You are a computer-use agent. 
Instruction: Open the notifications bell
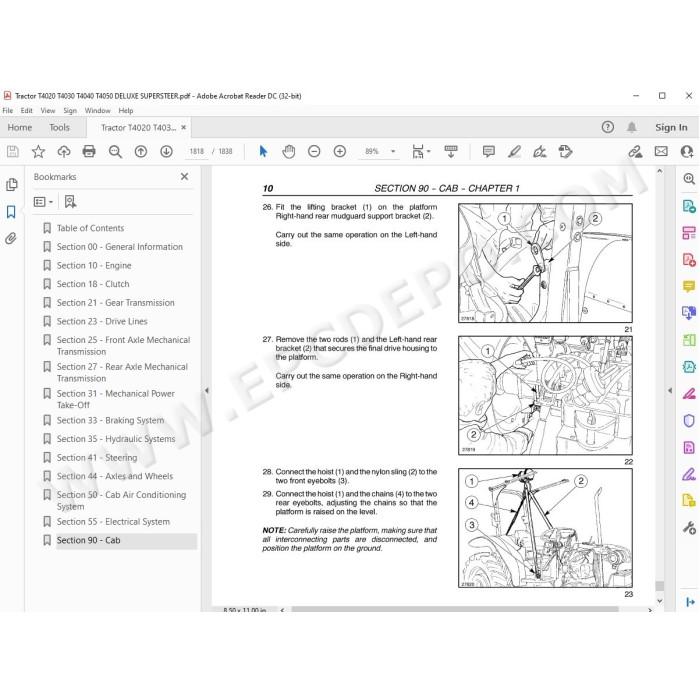tap(632, 127)
